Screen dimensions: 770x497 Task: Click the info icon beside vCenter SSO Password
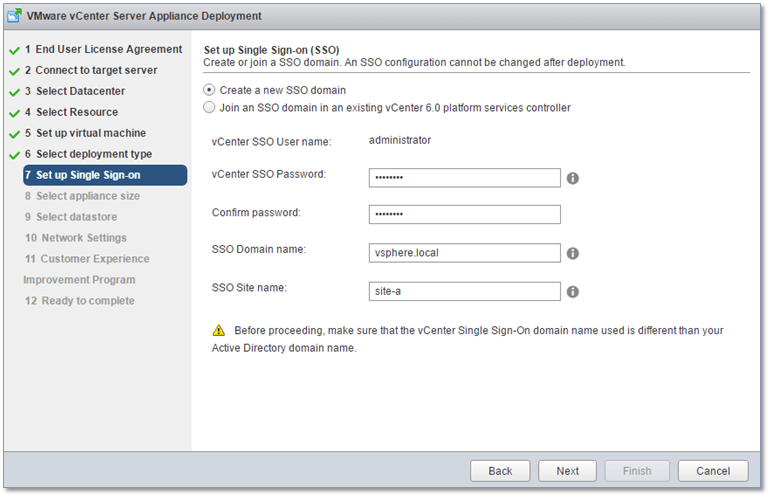[x=573, y=178]
